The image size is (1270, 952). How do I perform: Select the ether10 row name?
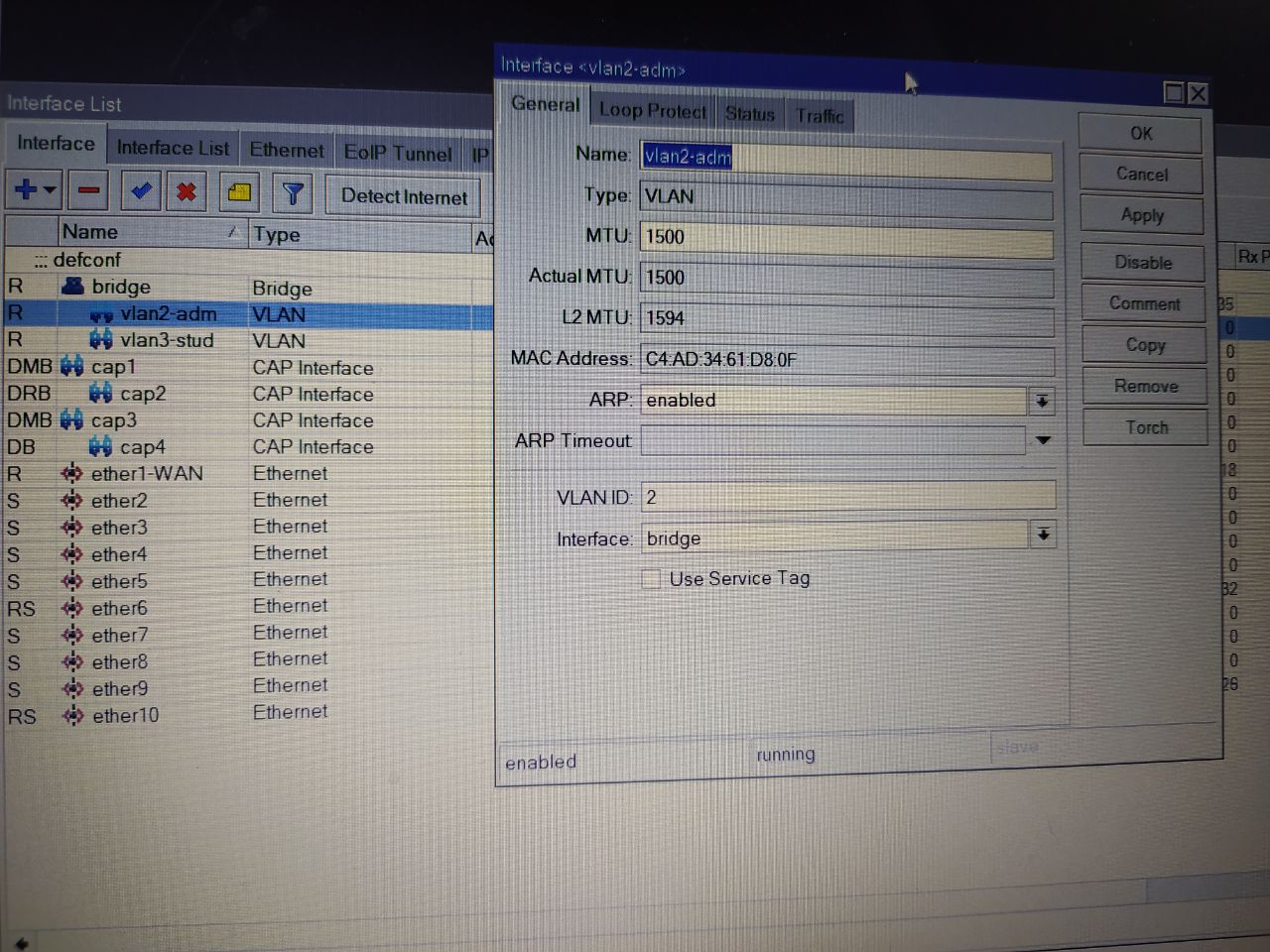click(x=125, y=715)
